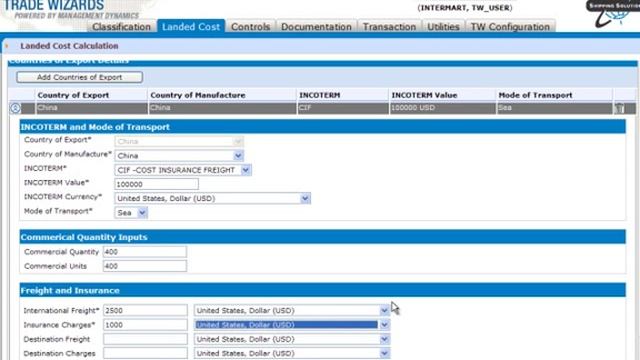Click the Insurance Charges amount field
Image resolution: width=640 pixels, height=360 pixels.
tap(145, 325)
